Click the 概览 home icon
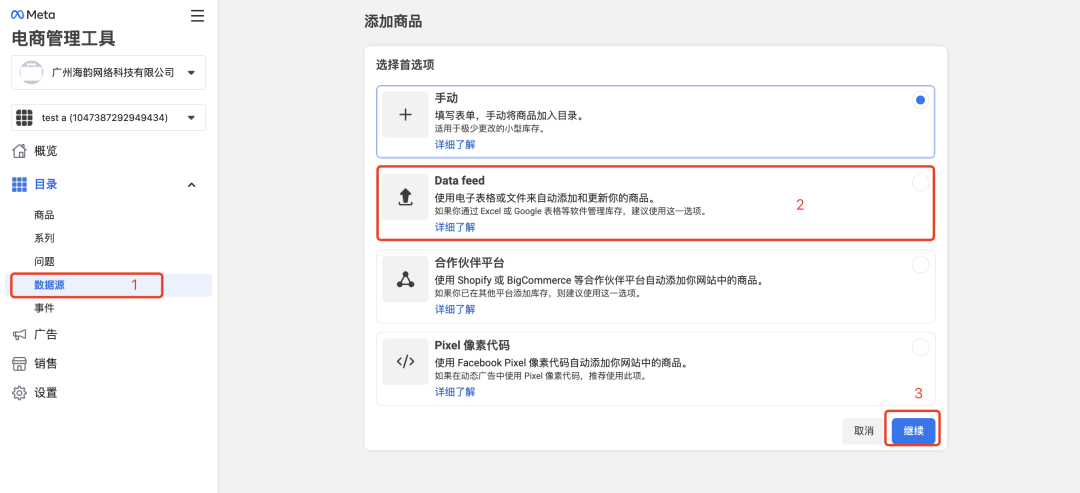Image resolution: width=1080 pixels, height=493 pixels. 20,151
